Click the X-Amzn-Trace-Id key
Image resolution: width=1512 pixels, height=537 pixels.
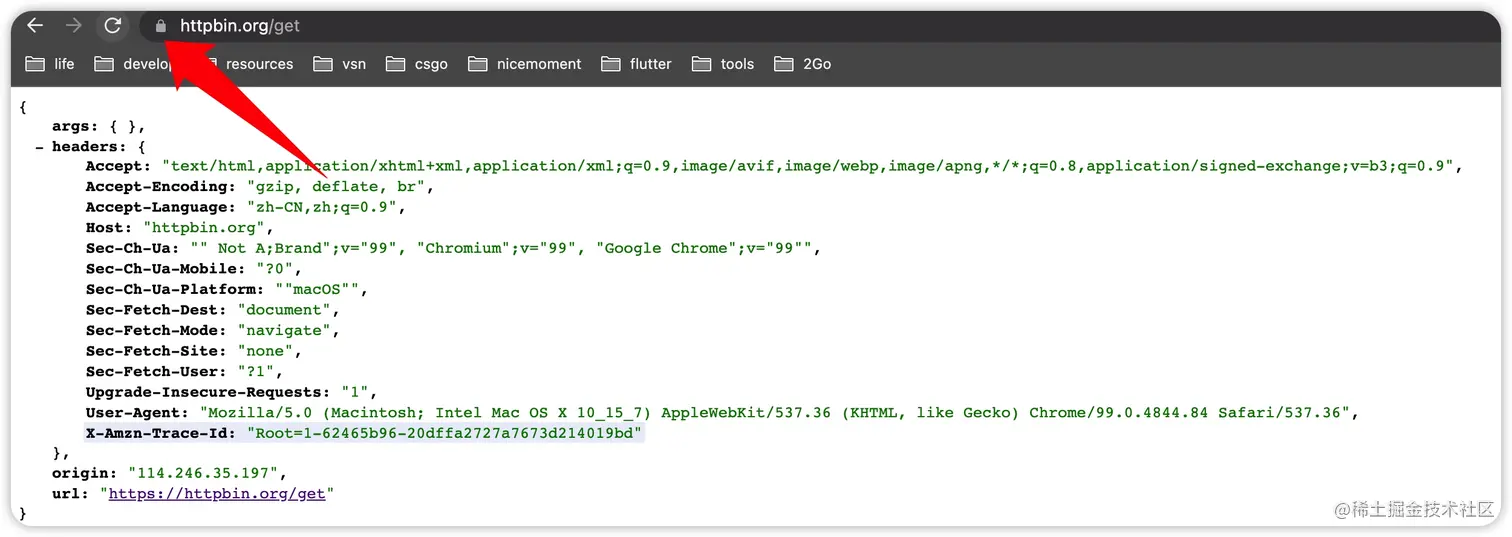point(160,433)
